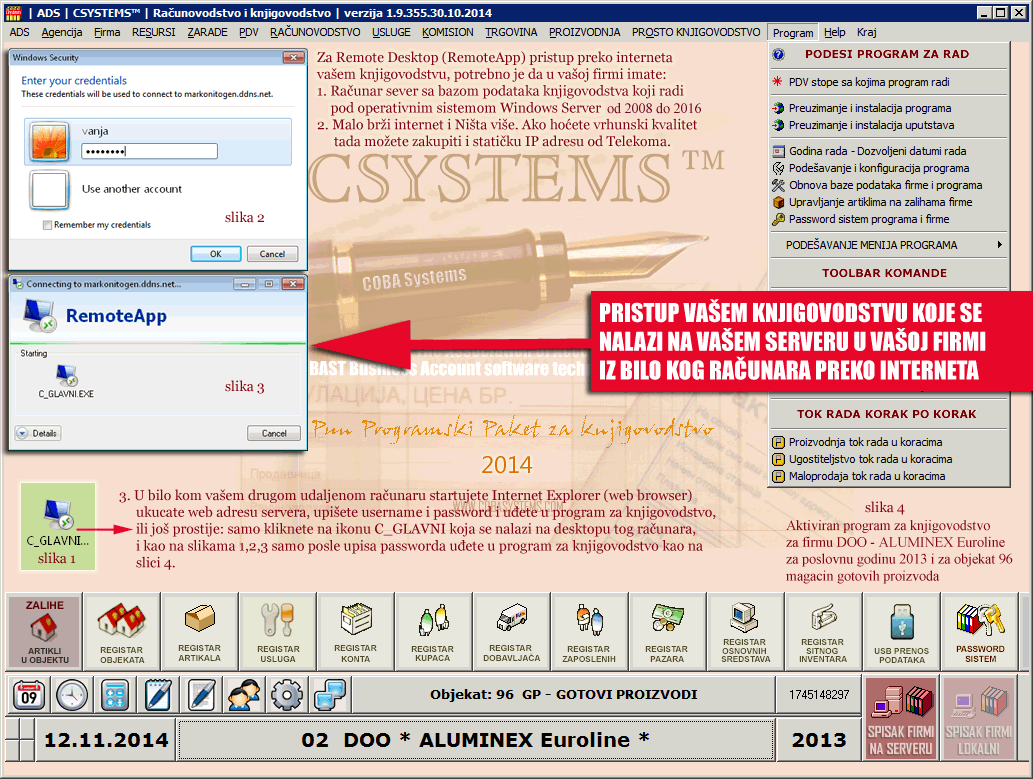Image resolution: width=1033 pixels, height=779 pixels.
Task: Expand Podešavanje Menija Programa submenu
Action: coord(889,245)
